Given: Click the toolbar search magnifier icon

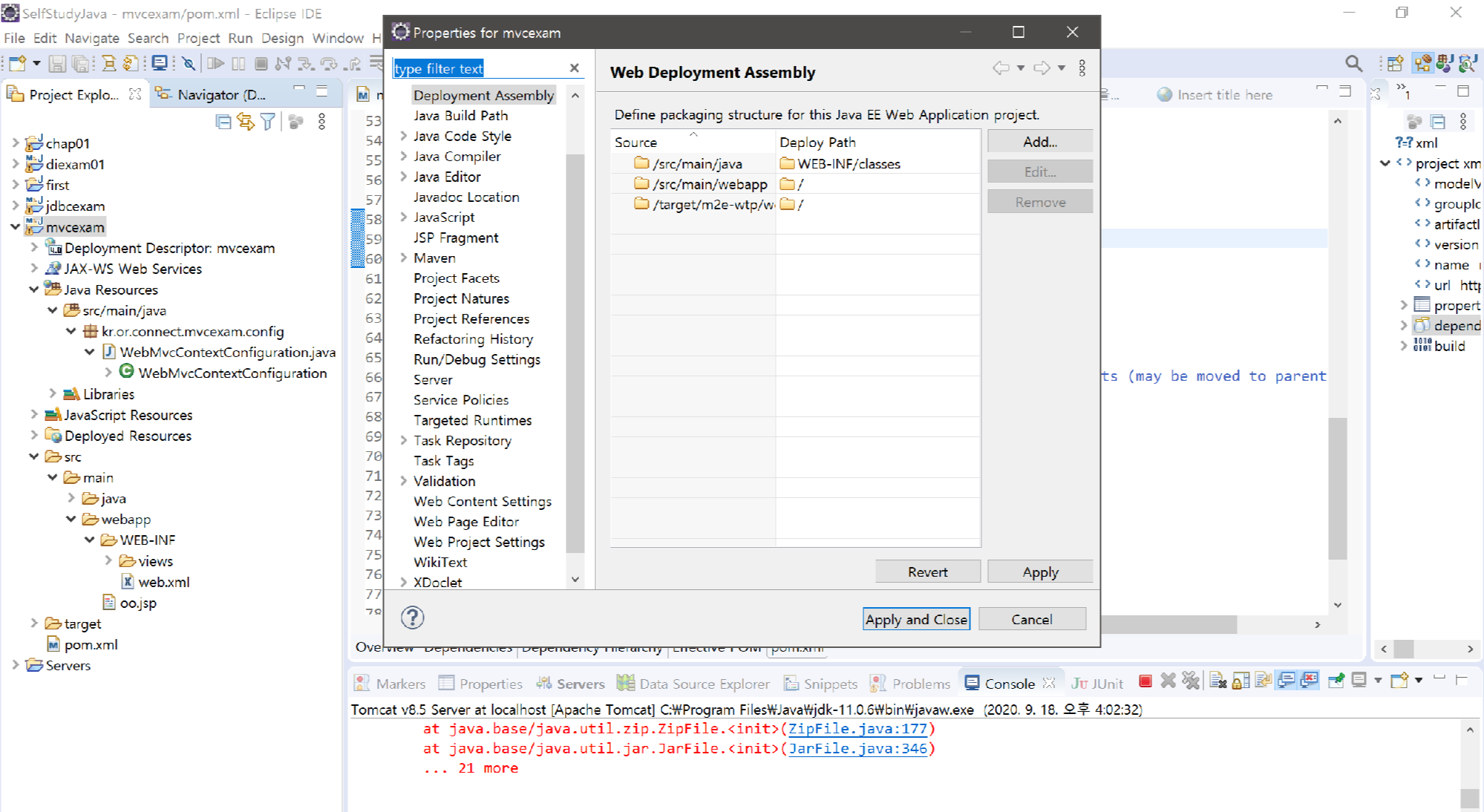Looking at the screenshot, I should [x=1353, y=64].
